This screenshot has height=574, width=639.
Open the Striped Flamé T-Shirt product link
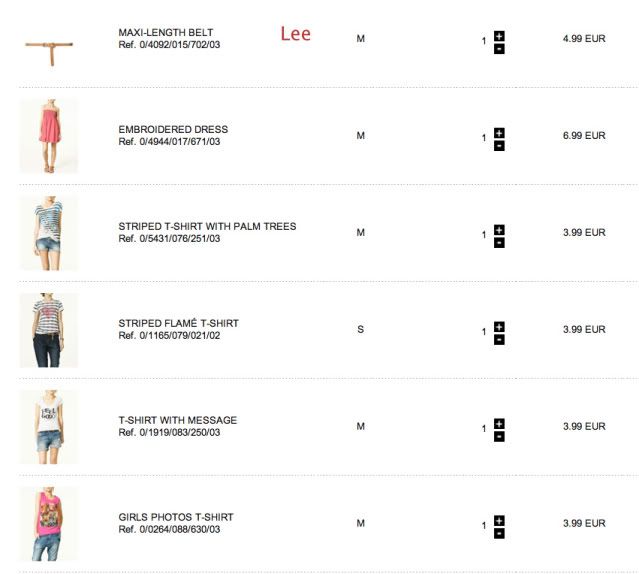(x=178, y=323)
